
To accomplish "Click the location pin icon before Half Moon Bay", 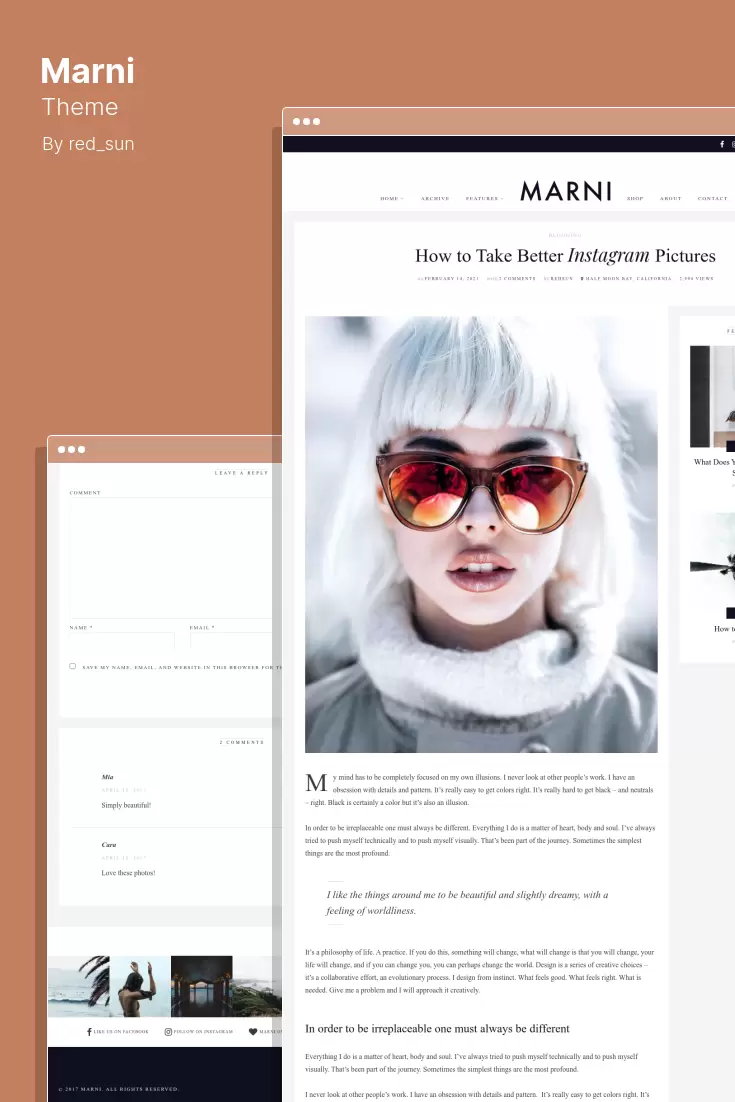I will pyautogui.click(x=582, y=278).
